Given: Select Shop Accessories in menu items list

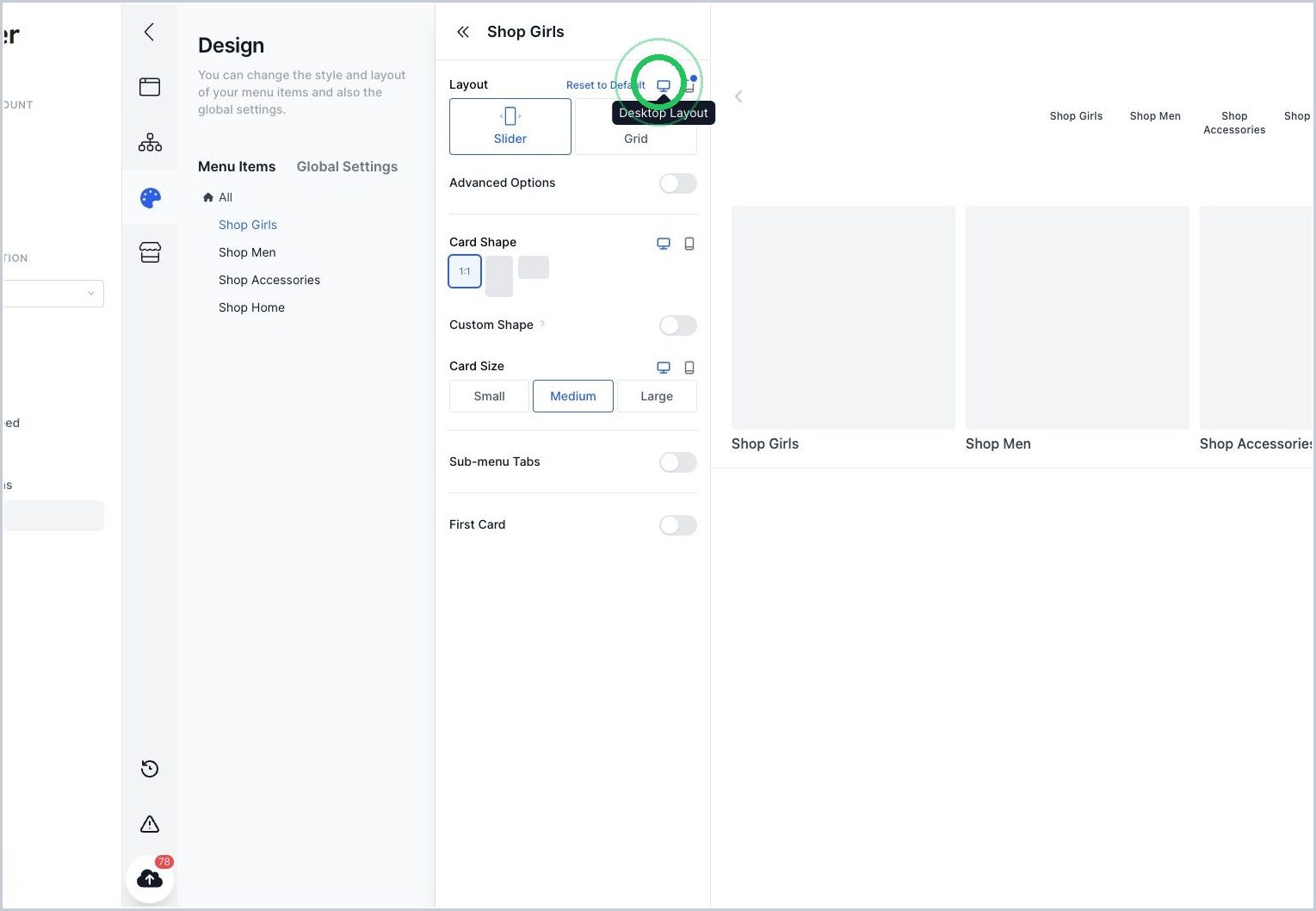Looking at the screenshot, I should [x=269, y=280].
